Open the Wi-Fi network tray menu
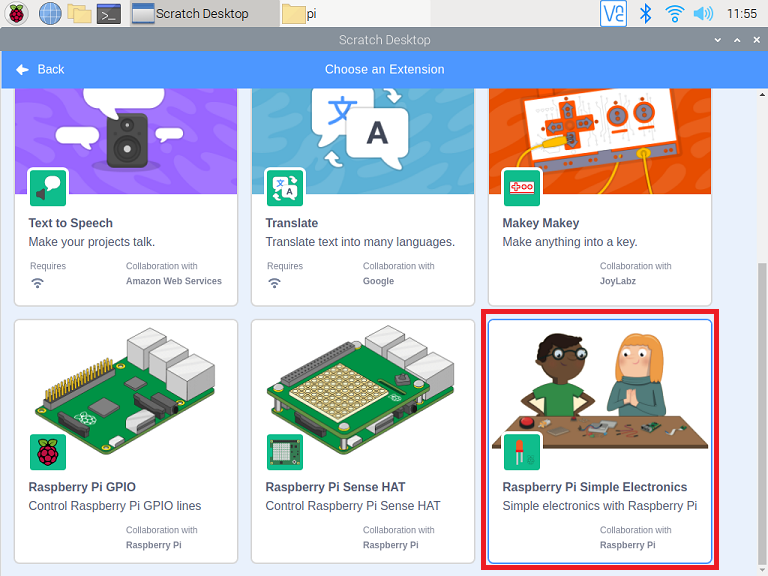Viewport: 768px width, 576px height. click(x=674, y=14)
